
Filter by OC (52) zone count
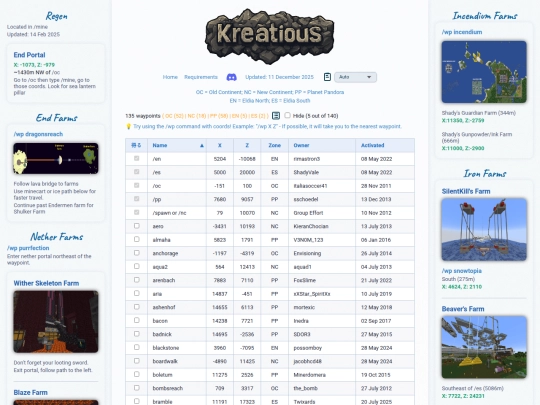[x=174, y=116]
